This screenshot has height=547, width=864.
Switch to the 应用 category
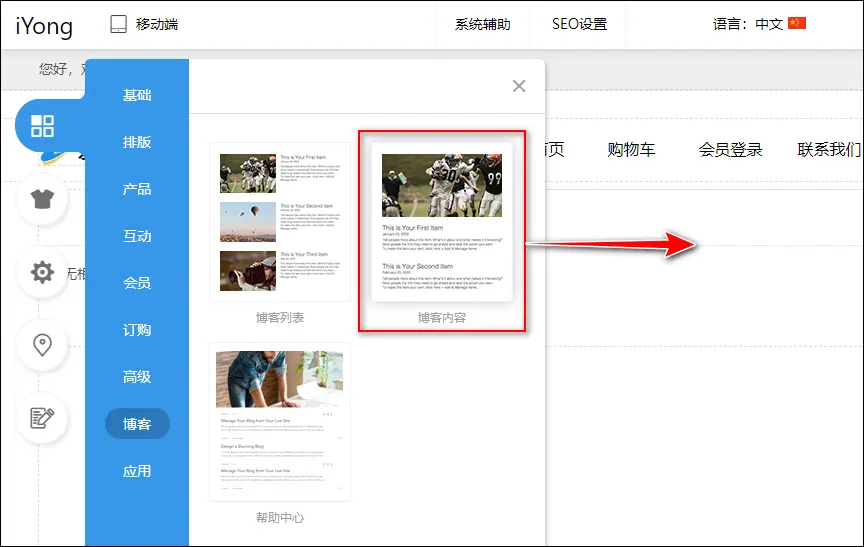coord(137,471)
